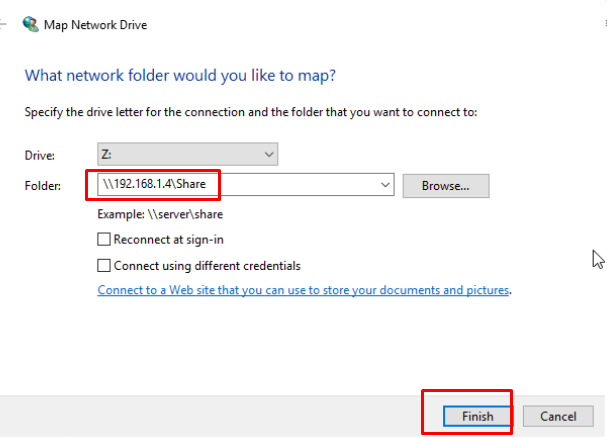Click the Folder: field label

coord(43,186)
